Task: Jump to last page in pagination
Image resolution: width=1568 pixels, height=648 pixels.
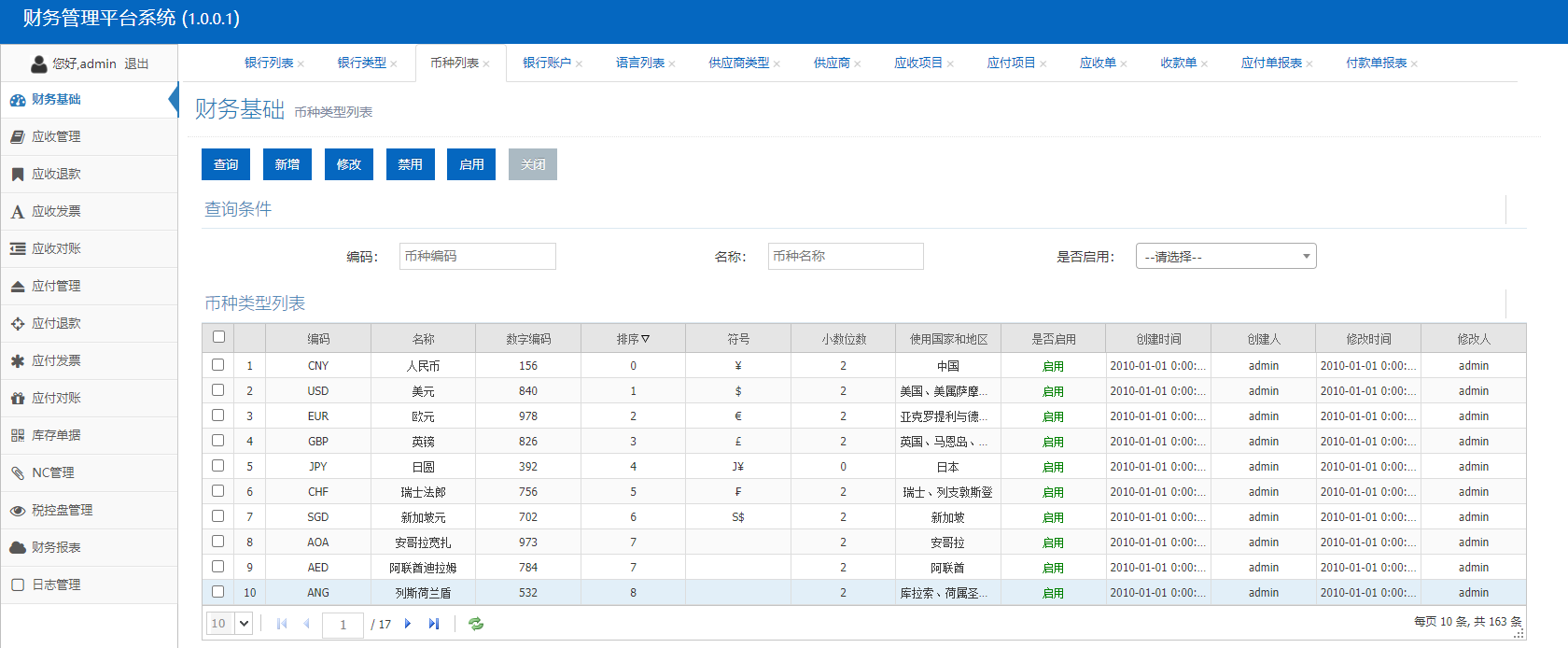Action: click(433, 624)
